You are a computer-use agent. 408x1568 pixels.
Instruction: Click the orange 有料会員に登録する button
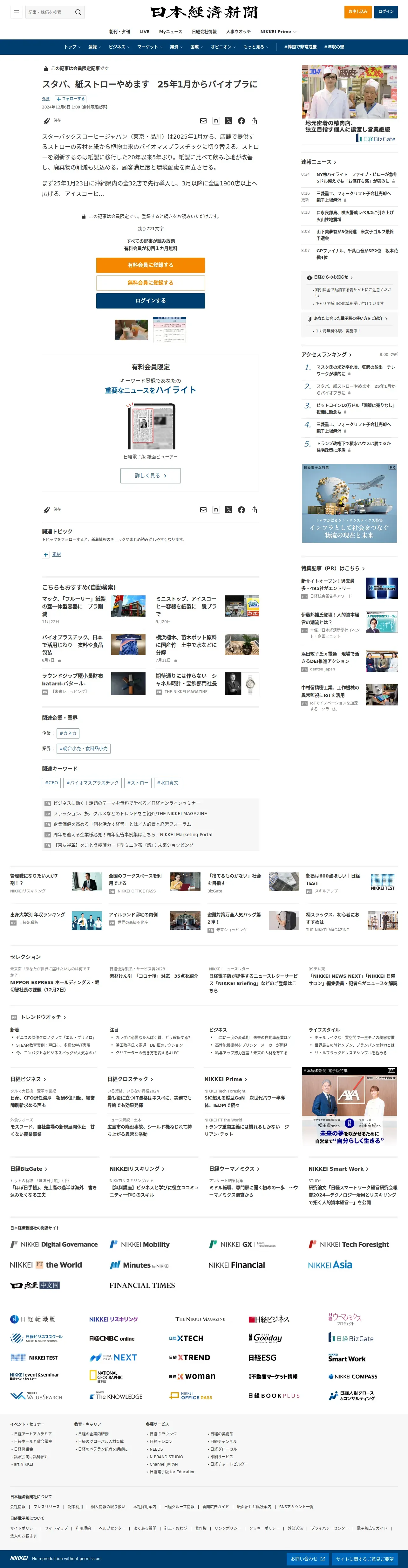(x=150, y=265)
